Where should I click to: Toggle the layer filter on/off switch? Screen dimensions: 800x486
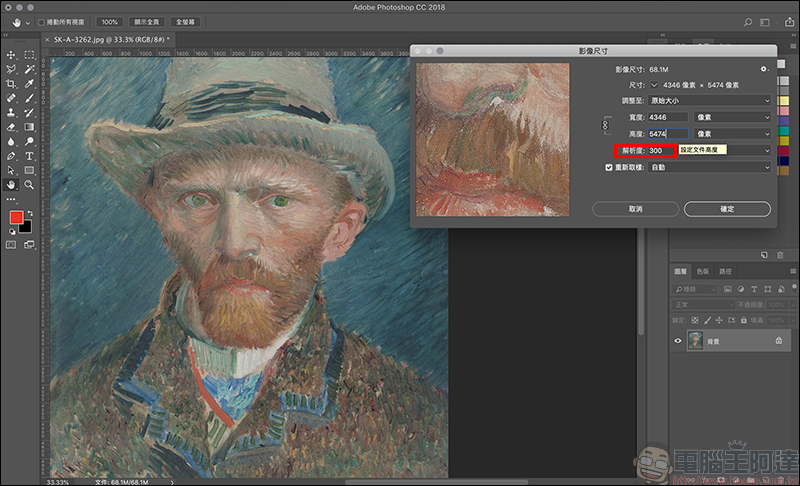point(794,287)
